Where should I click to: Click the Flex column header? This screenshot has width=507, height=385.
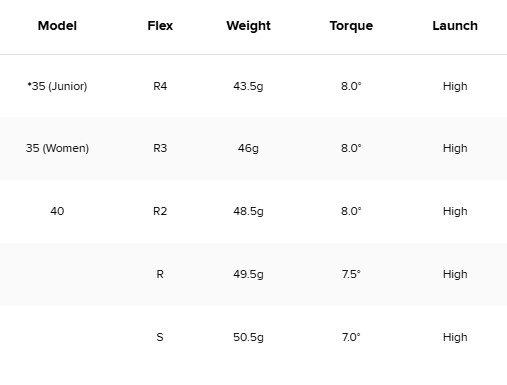tap(160, 26)
